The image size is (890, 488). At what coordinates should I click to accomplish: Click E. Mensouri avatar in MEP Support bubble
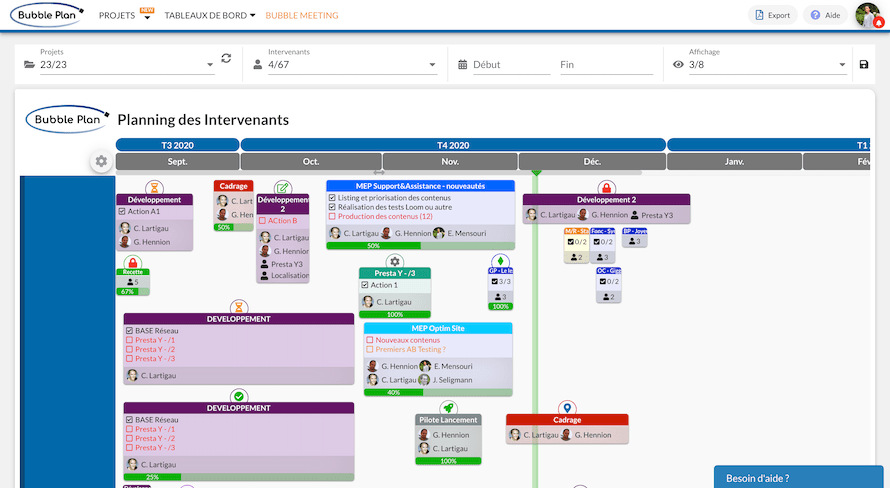pos(439,233)
